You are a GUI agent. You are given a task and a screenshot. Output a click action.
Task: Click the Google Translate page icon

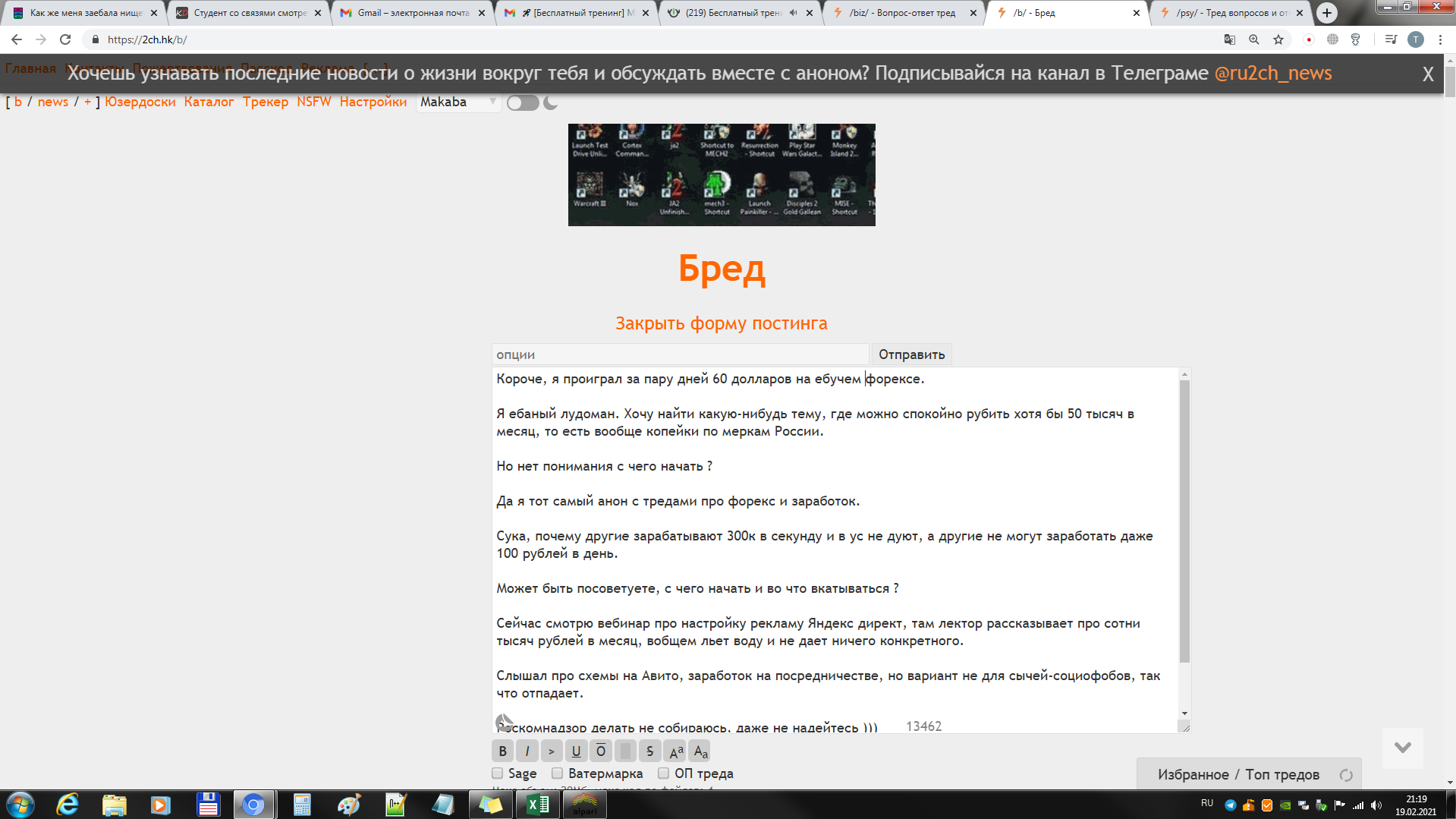(1230, 39)
